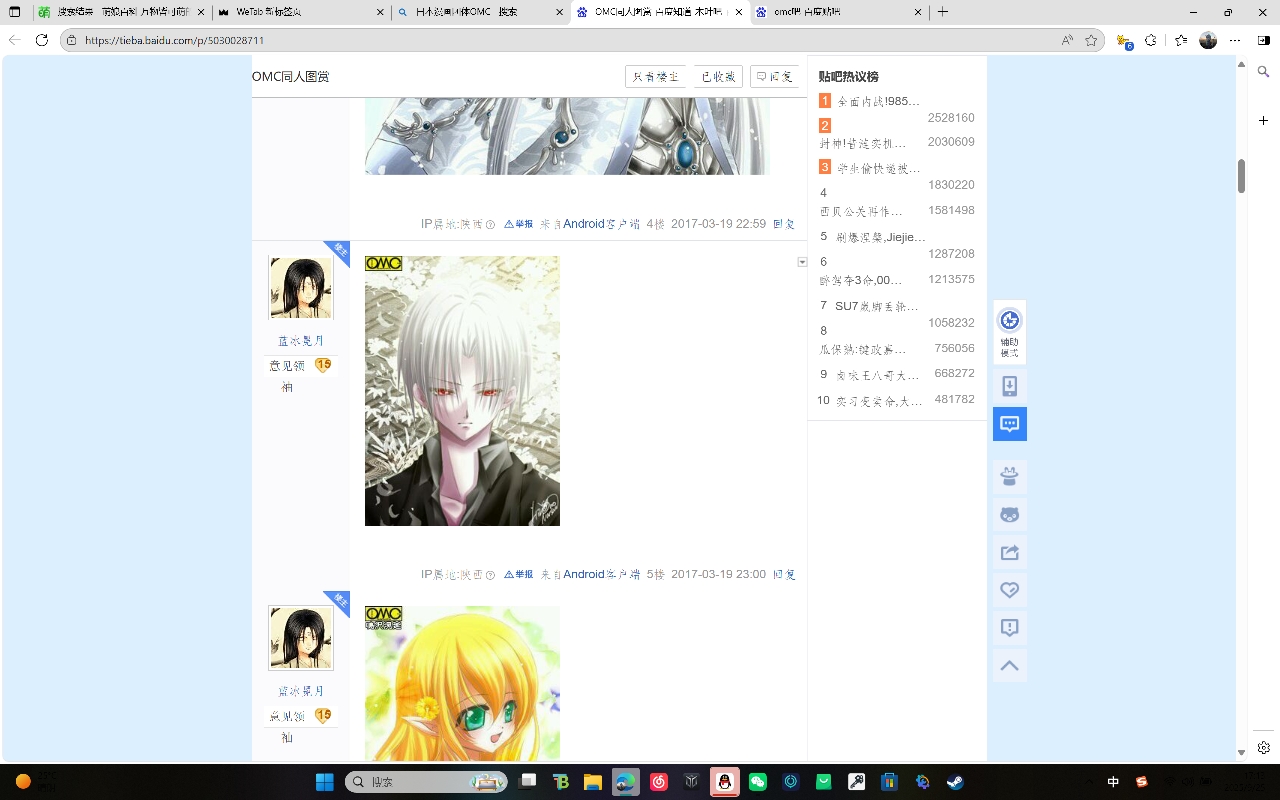Select the OMC同人图赏 Baidu Tieba tab
Screen dimensions: 1280x800
pyautogui.click(x=659, y=12)
